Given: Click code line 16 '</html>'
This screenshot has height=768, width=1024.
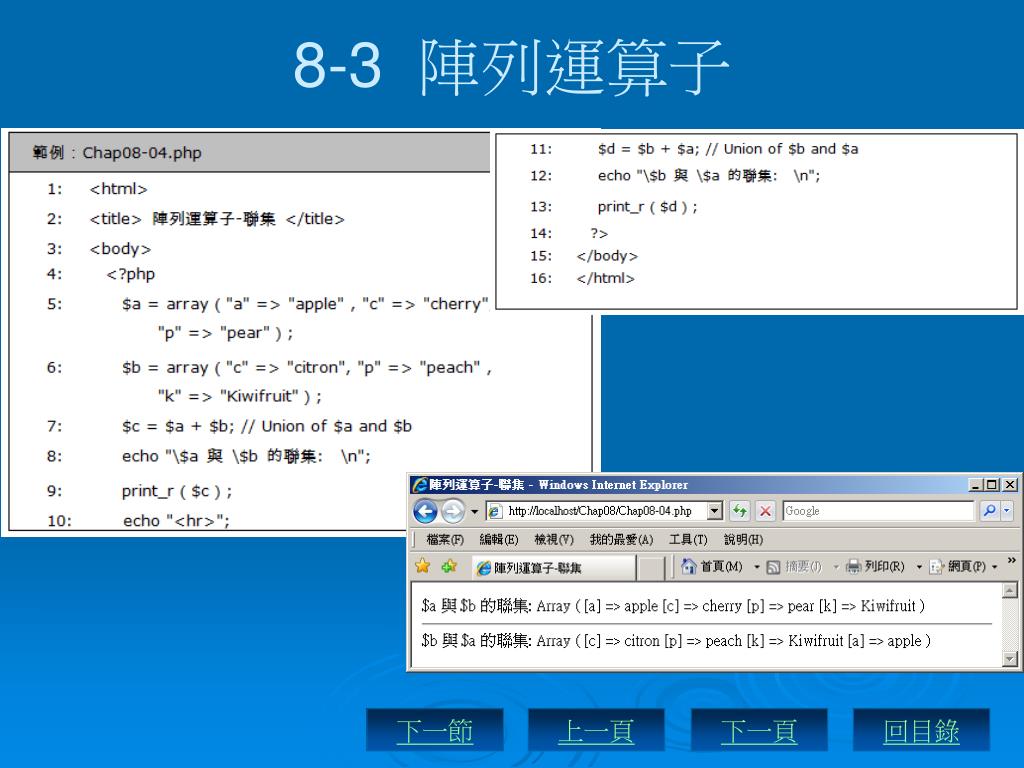Looking at the screenshot, I should (605, 278).
